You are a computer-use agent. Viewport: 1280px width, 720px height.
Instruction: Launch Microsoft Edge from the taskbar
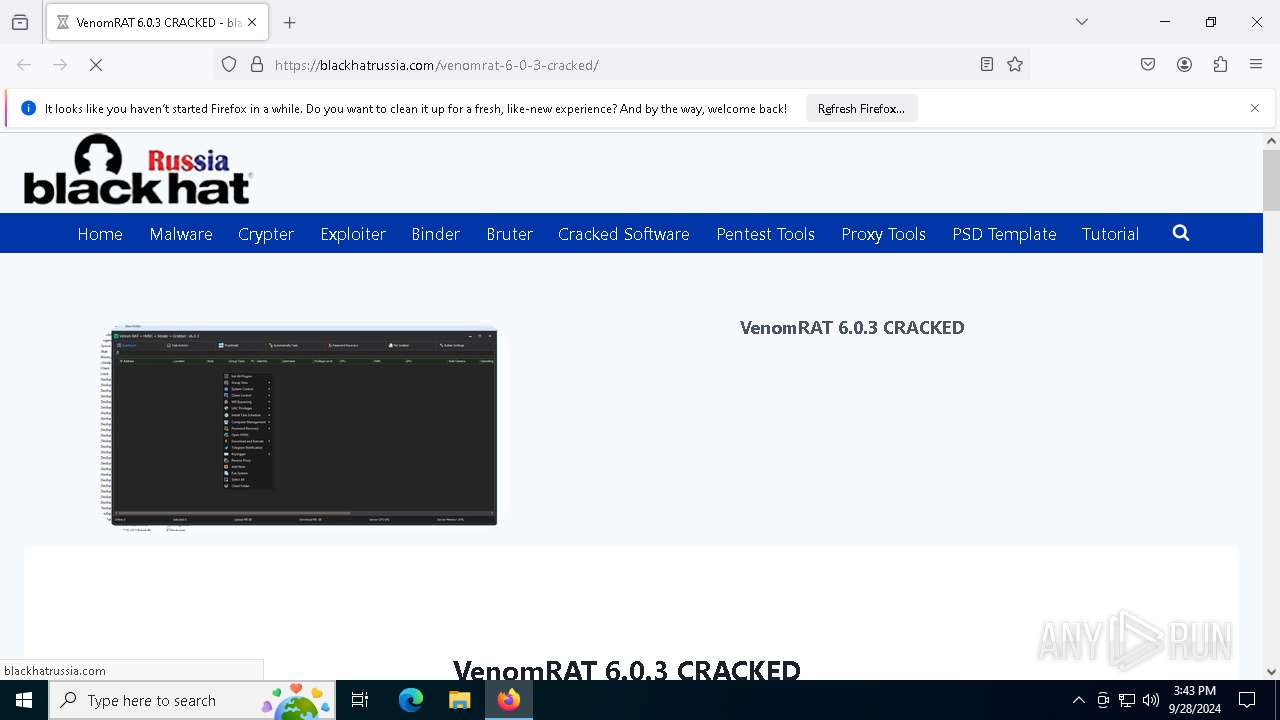411,700
